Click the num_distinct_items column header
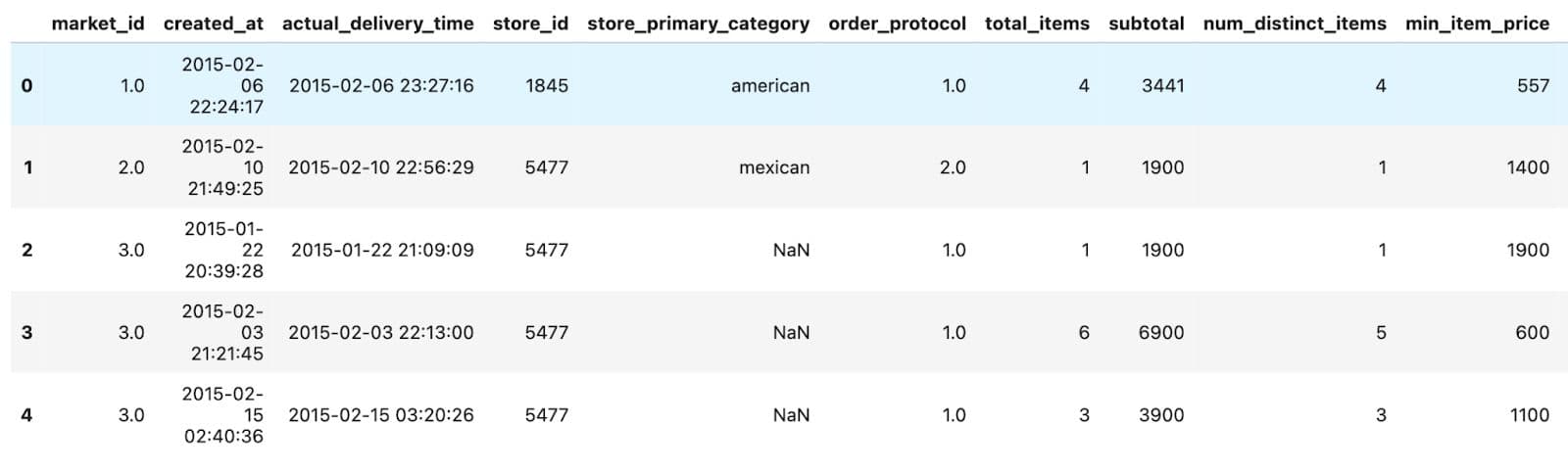The height and width of the screenshot is (473, 1568). [1294, 24]
